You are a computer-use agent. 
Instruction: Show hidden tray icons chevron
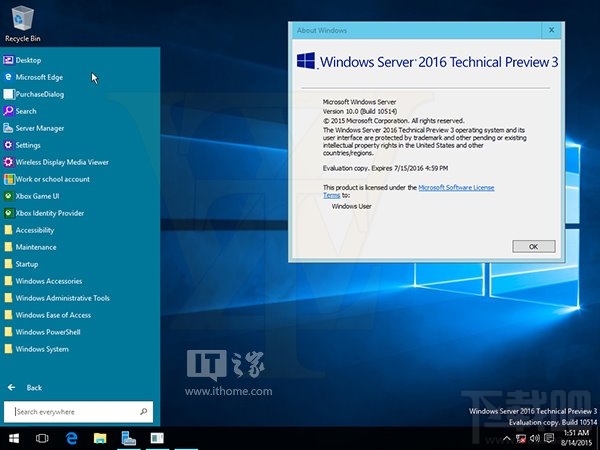tap(507, 439)
